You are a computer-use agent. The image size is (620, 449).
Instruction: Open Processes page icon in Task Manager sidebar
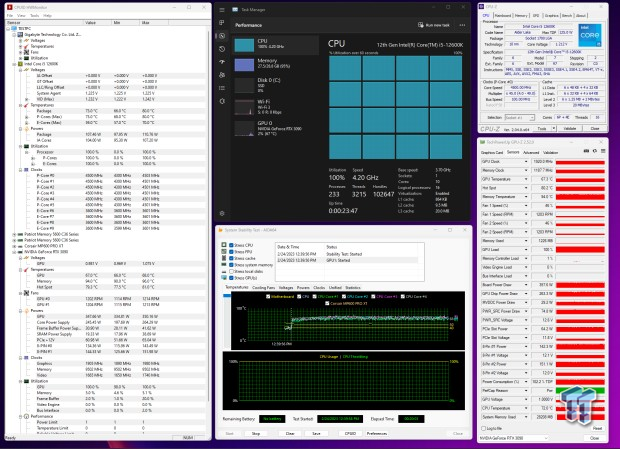pos(222,23)
